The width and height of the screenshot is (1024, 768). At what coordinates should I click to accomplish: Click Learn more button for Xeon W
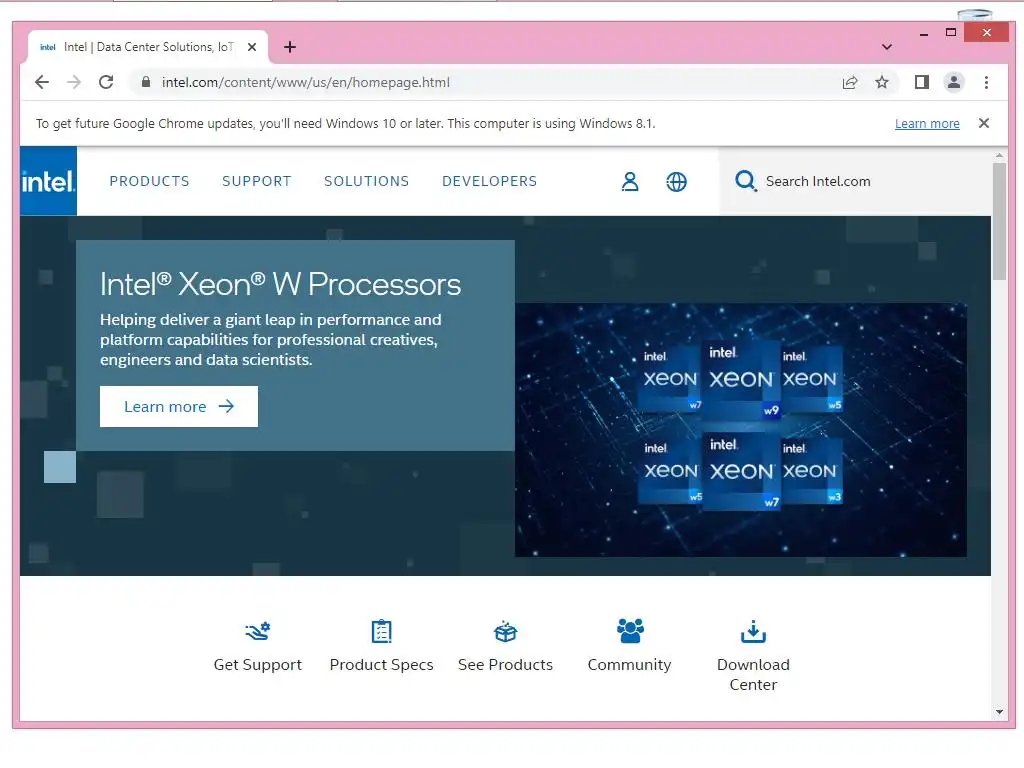tap(179, 406)
